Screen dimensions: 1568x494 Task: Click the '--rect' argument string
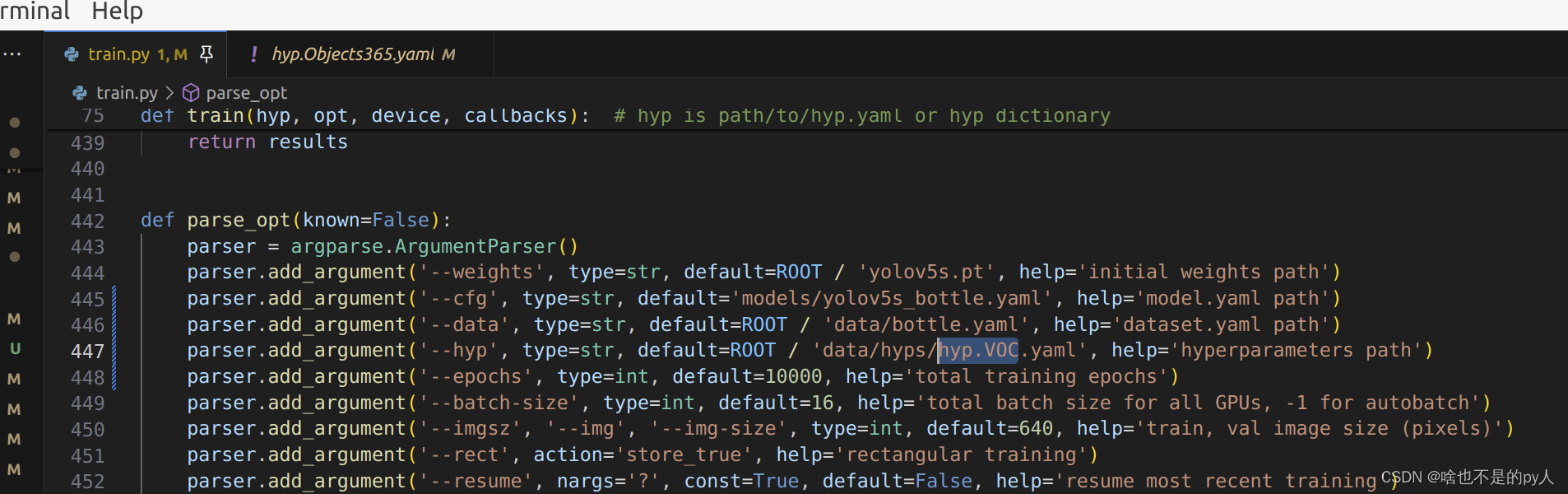point(464,455)
